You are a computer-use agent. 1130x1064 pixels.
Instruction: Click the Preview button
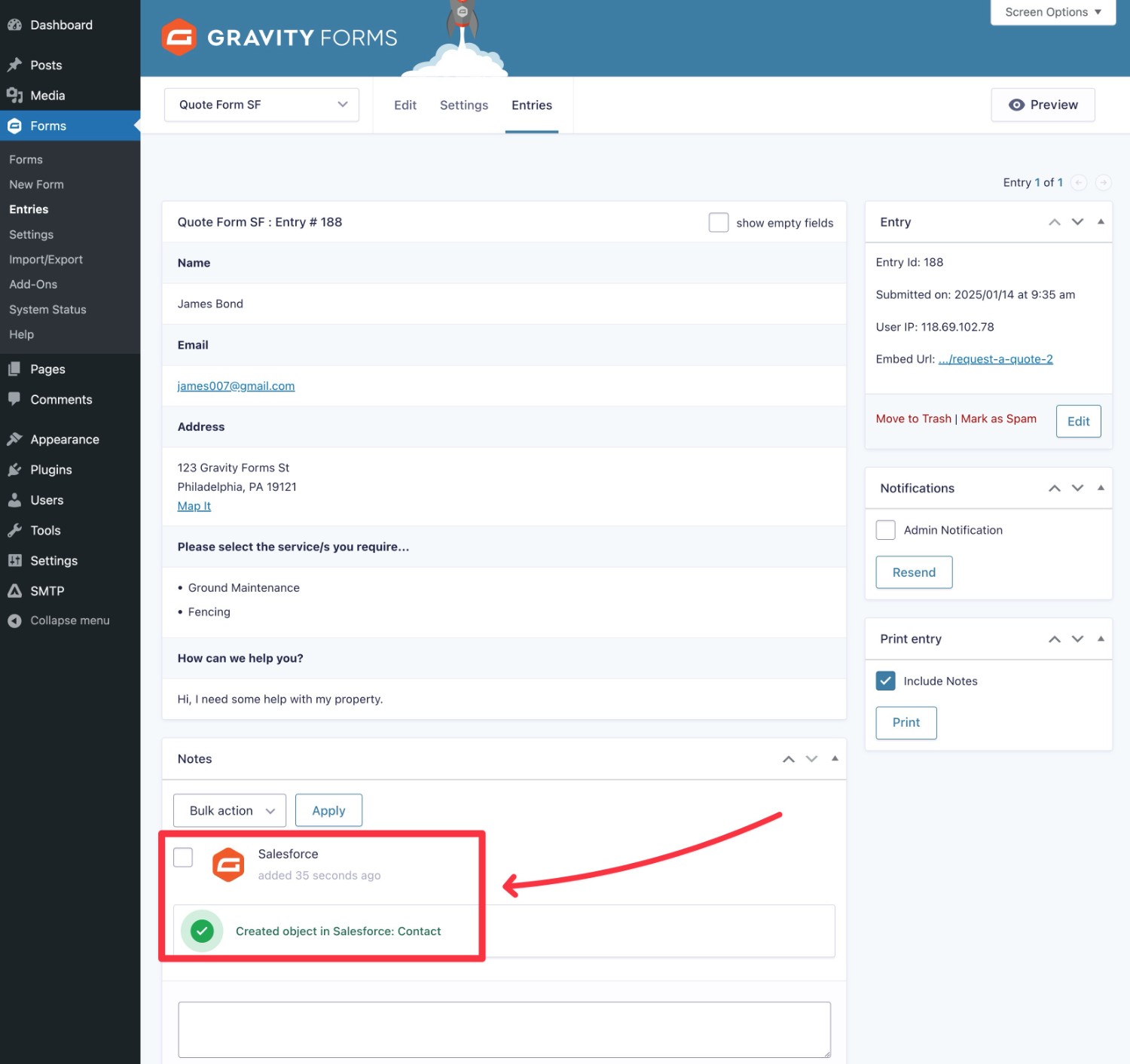click(x=1043, y=105)
